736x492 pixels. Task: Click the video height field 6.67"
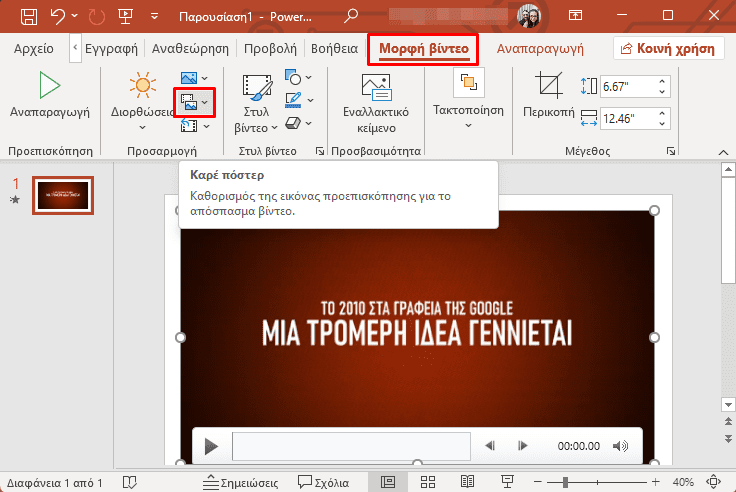pyautogui.click(x=628, y=86)
